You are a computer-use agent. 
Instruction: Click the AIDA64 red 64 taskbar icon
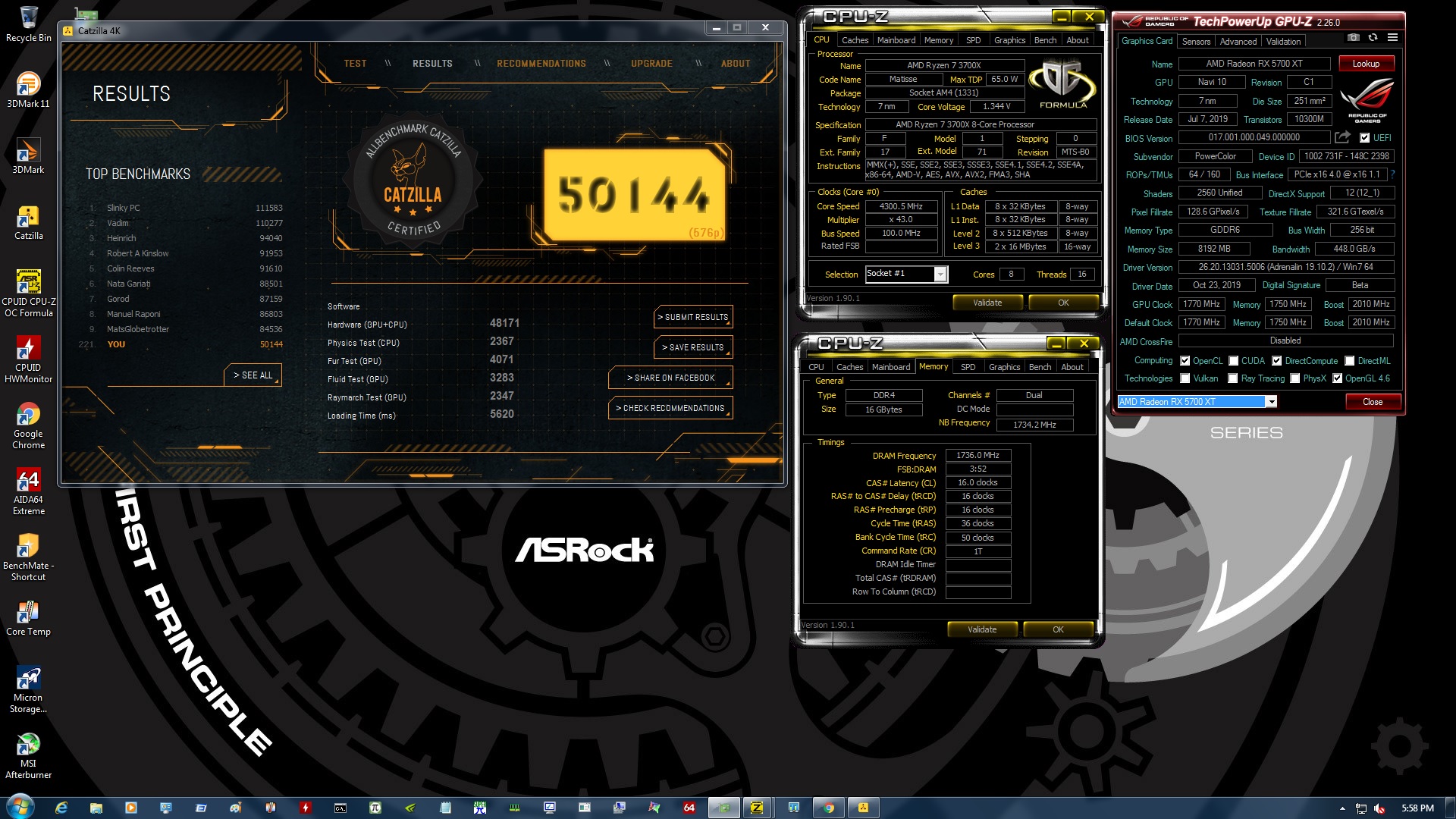click(x=689, y=808)
